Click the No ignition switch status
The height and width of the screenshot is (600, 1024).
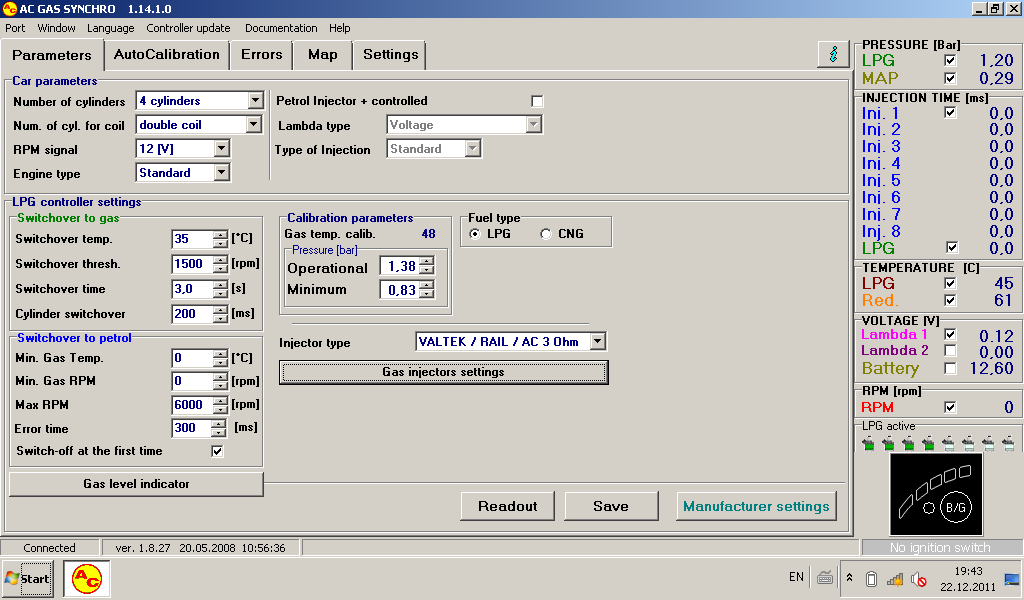(x=940, y=548)
